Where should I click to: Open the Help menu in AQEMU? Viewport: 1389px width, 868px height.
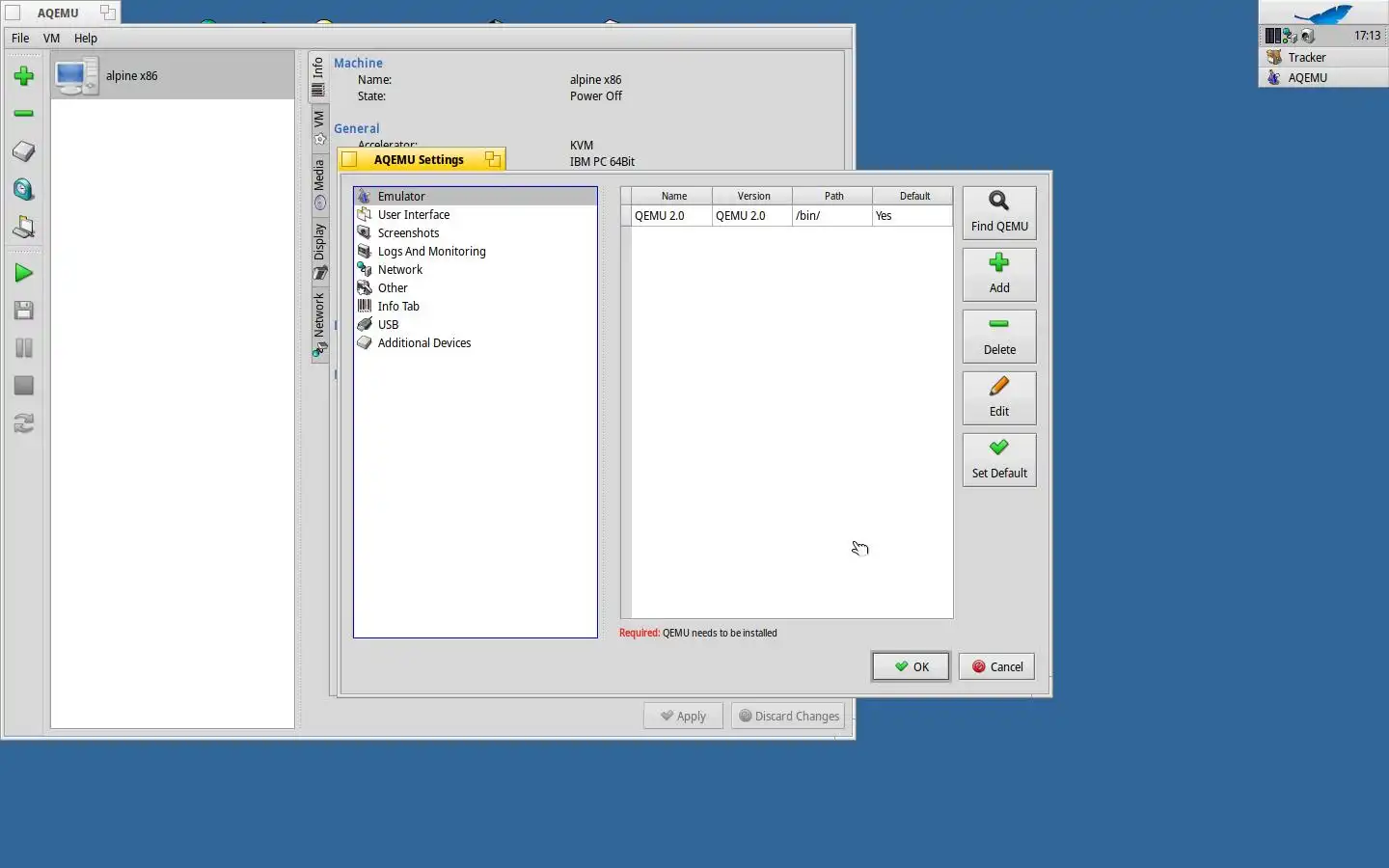86,39
